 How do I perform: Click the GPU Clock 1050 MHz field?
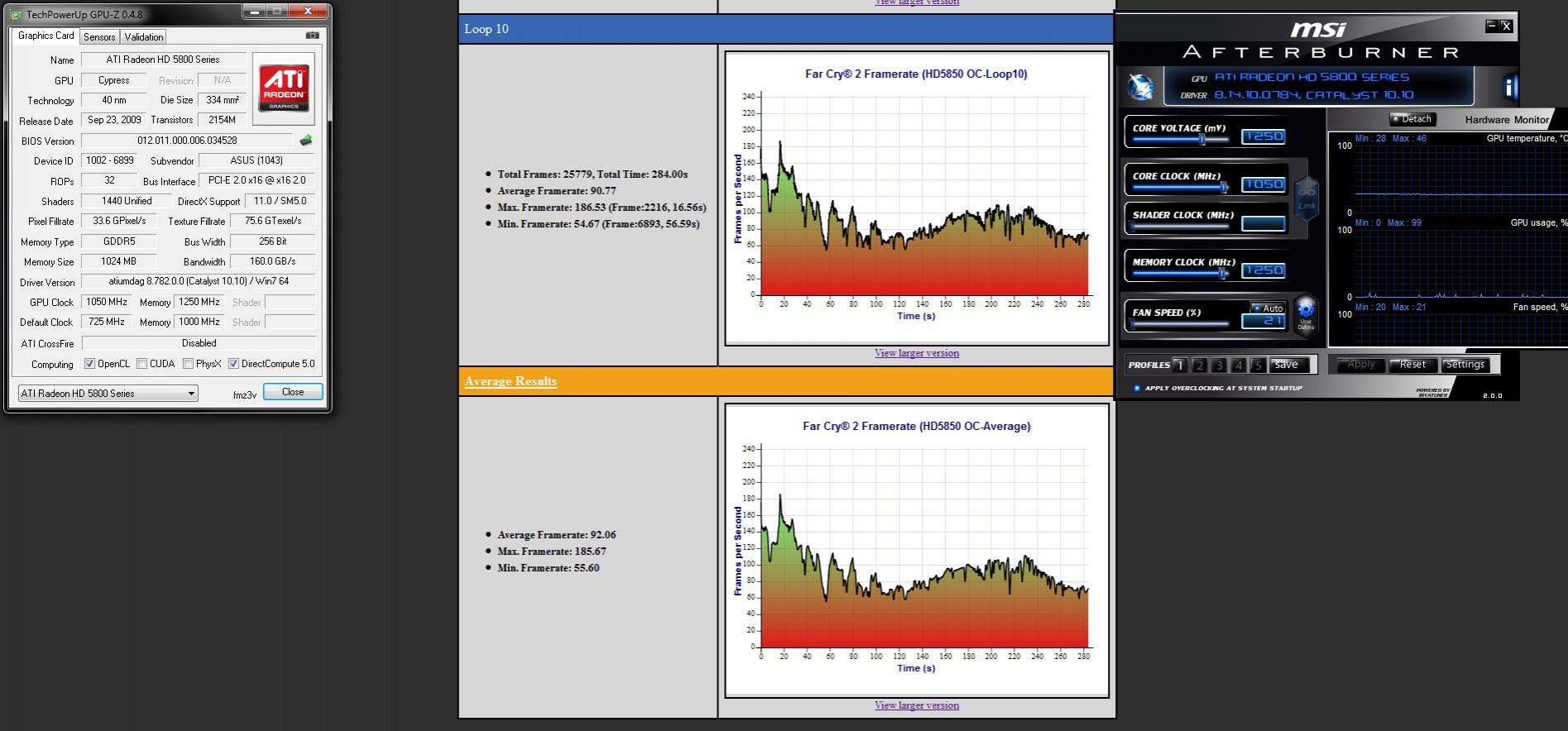(x=107, y=302)
